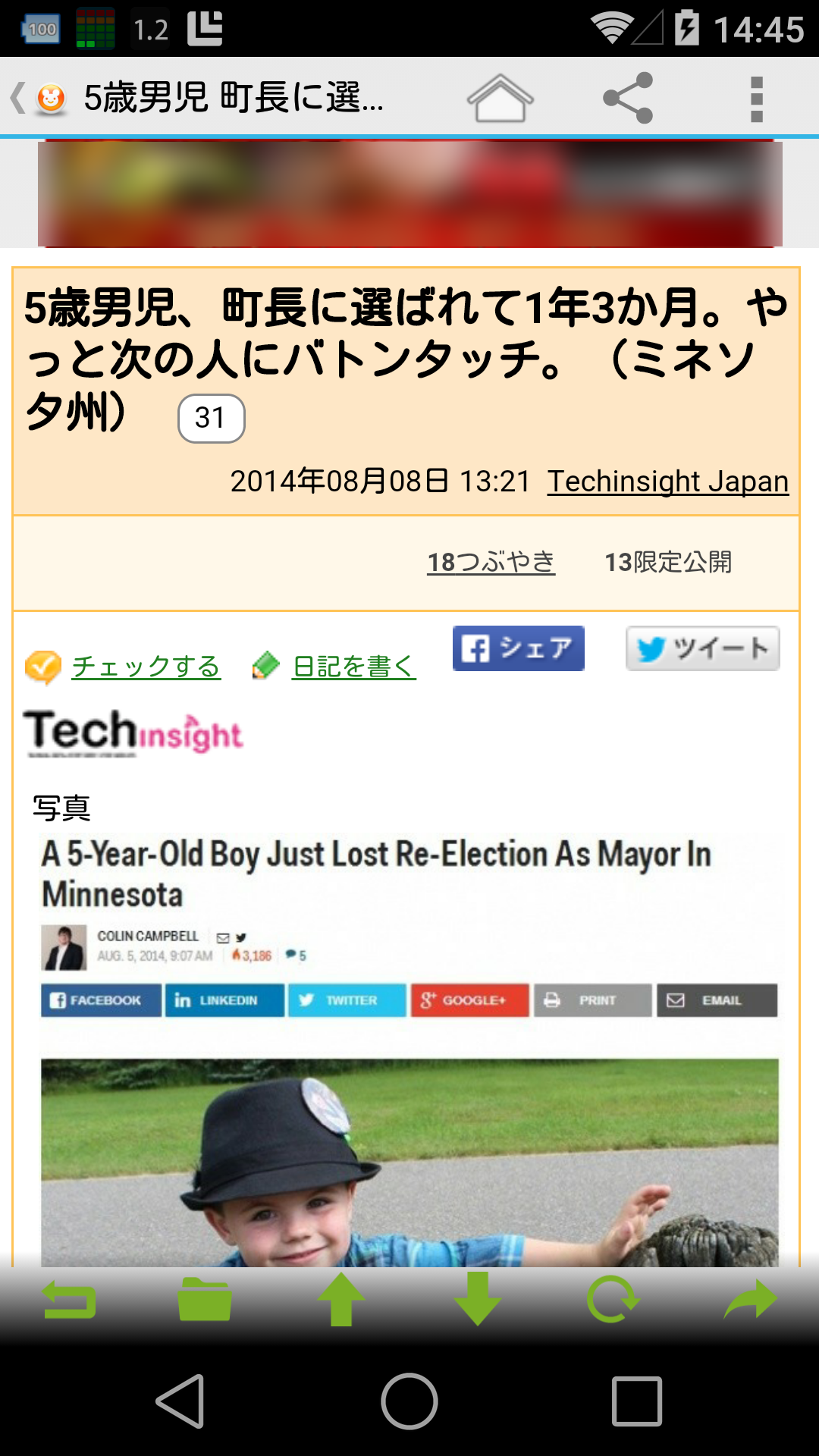Tap the Android home circle button
The image size is (819, 1456).
coord(409,1401)
